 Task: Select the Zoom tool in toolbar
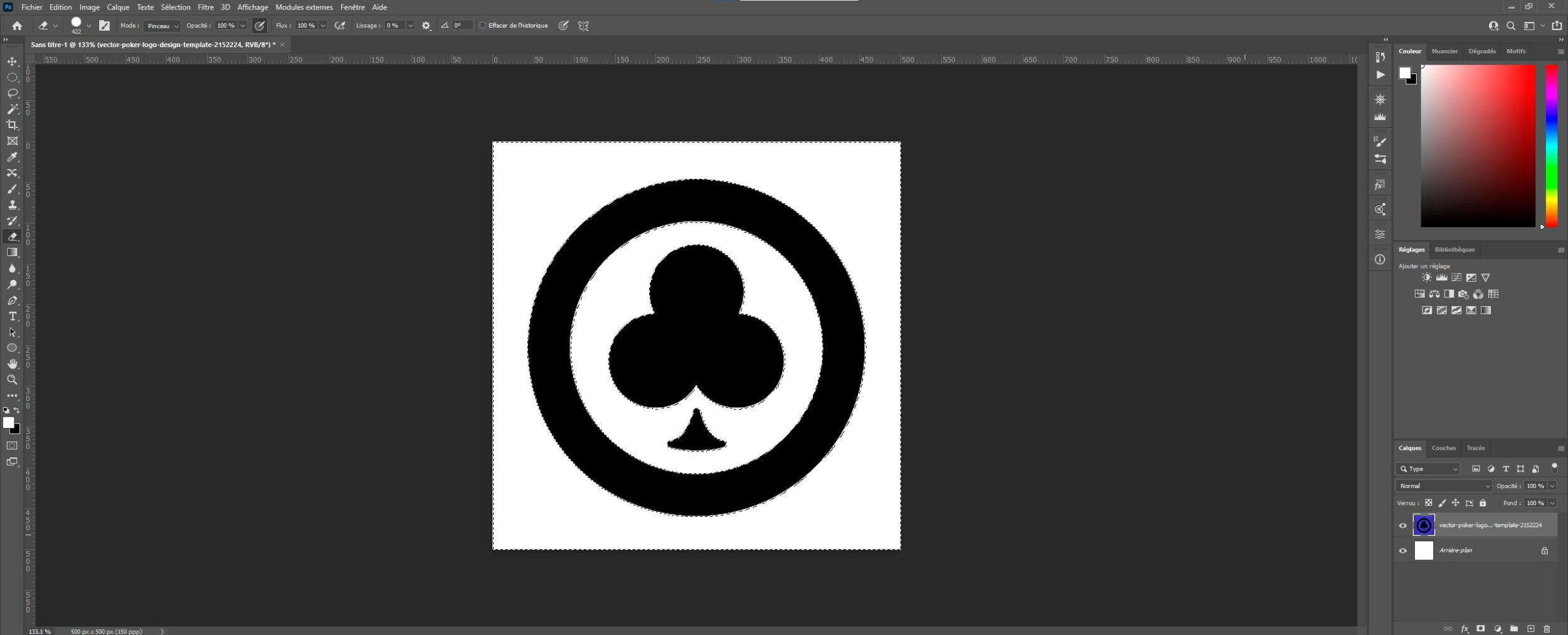click(12, 380)
